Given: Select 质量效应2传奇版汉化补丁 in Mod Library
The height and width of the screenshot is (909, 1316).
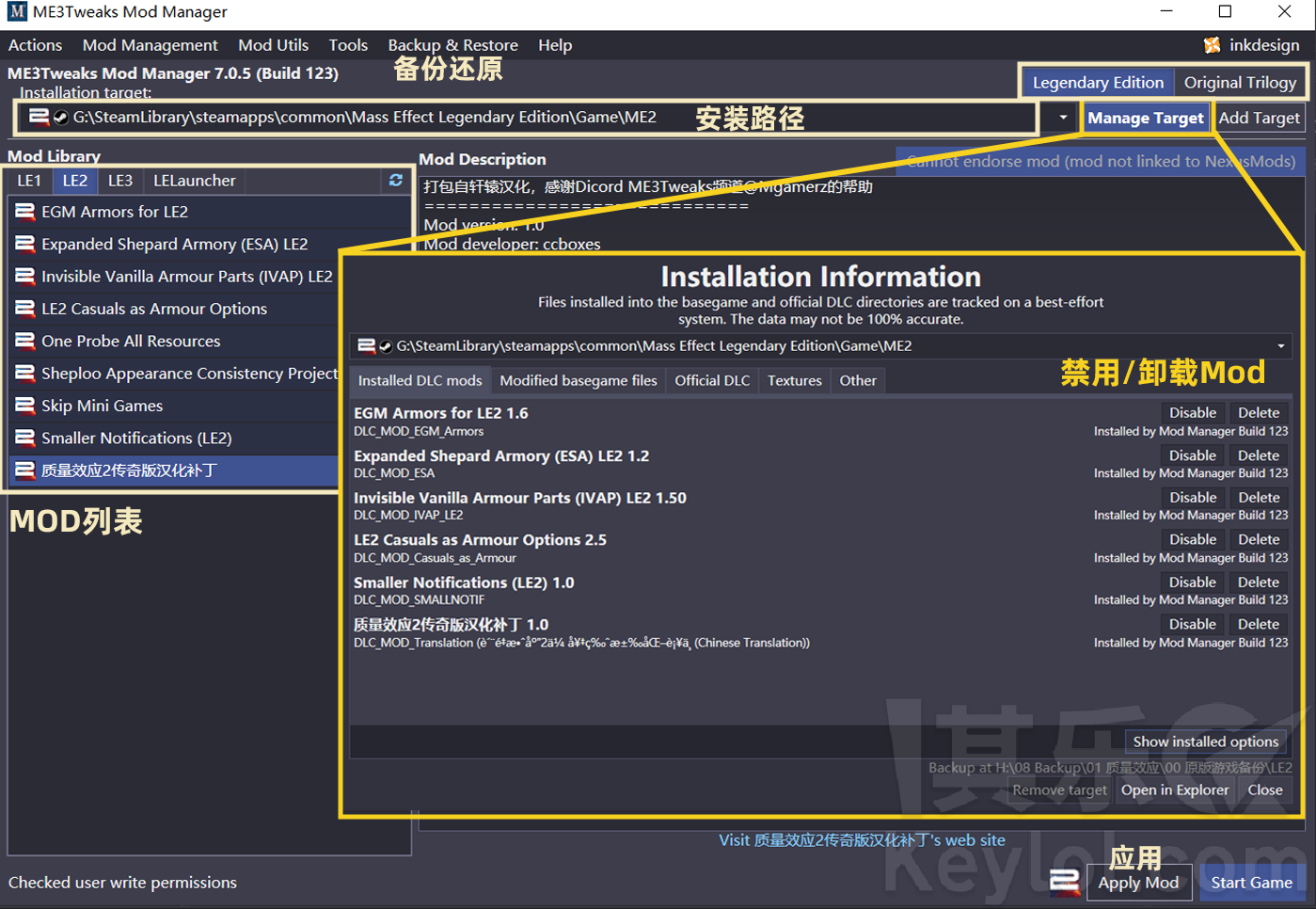Looking at the screenshot, I should pos(174,470).
